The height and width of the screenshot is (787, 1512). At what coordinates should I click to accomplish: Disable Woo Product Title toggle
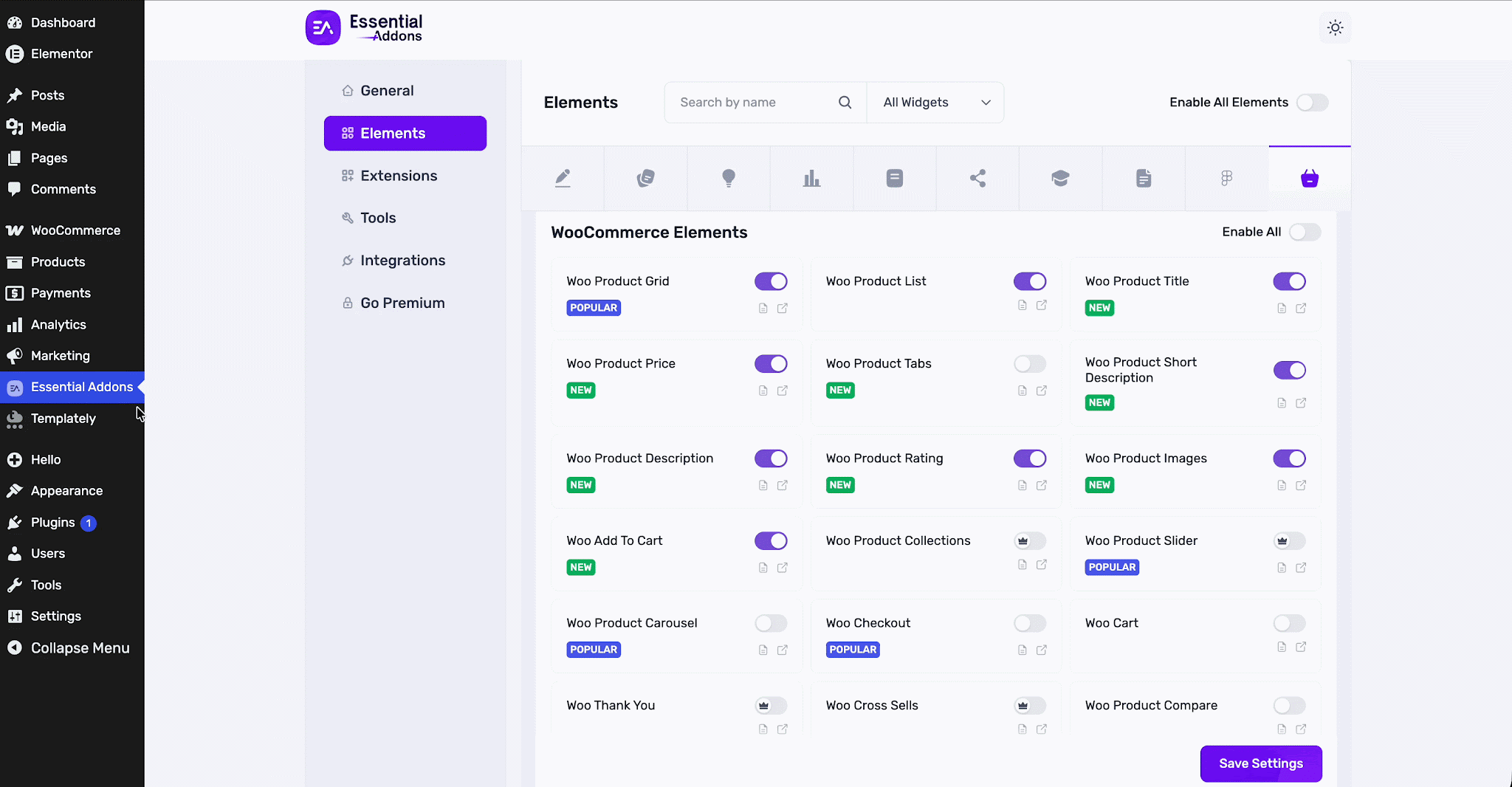[1289, 281]
